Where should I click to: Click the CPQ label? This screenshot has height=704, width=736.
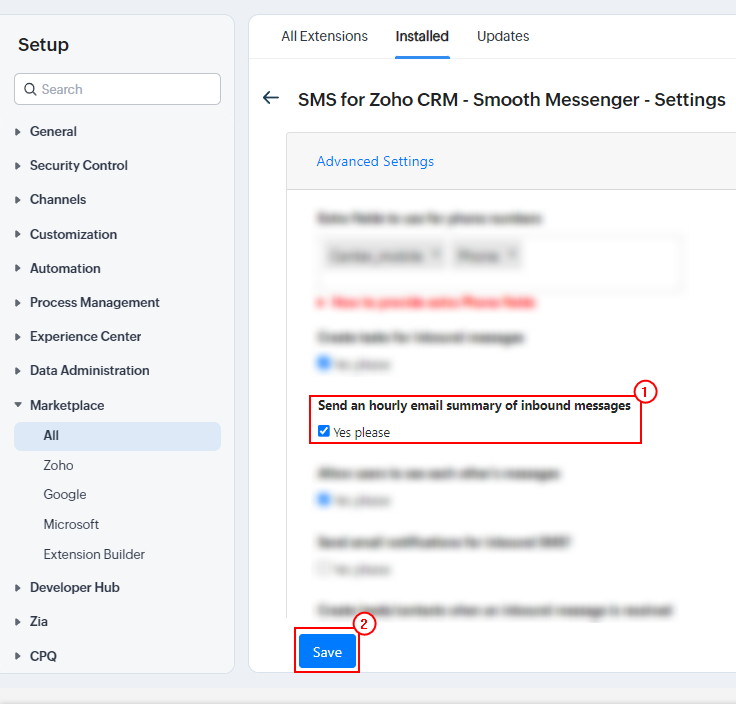pyautogui.click(x=43, y=656)
